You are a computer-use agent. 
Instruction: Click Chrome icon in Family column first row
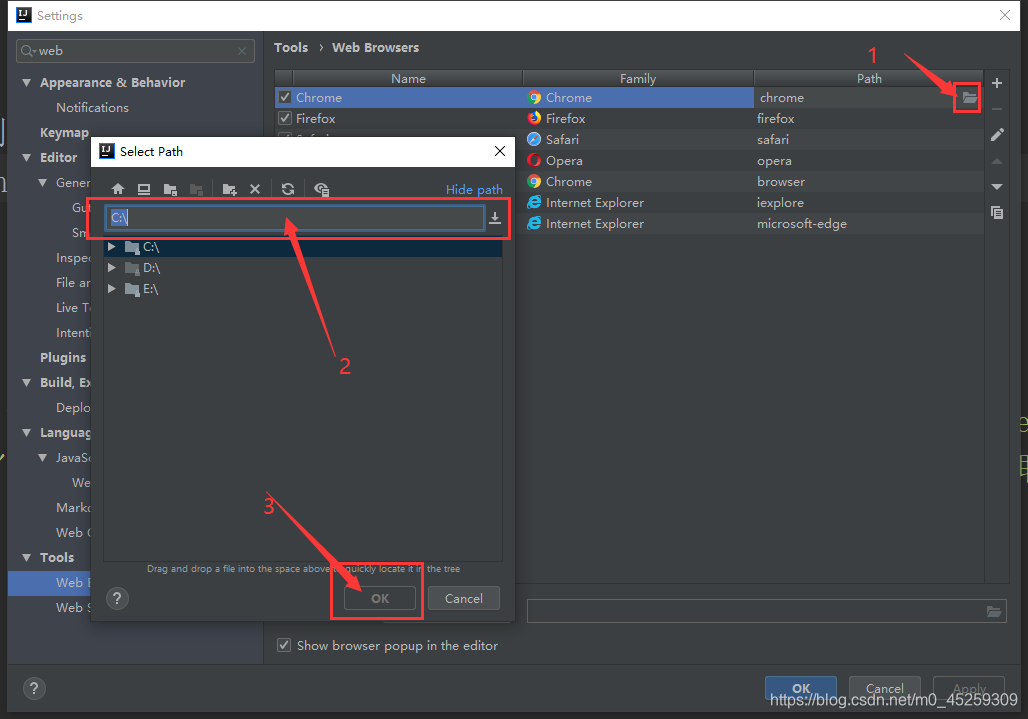pos(534,98)
